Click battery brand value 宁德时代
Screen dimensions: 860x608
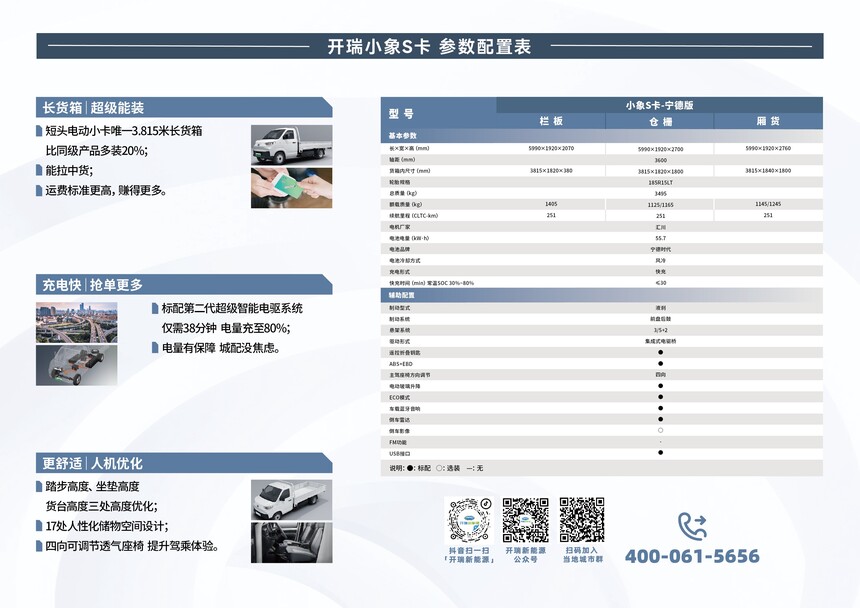pyautogui.click(x=660, y=249)
